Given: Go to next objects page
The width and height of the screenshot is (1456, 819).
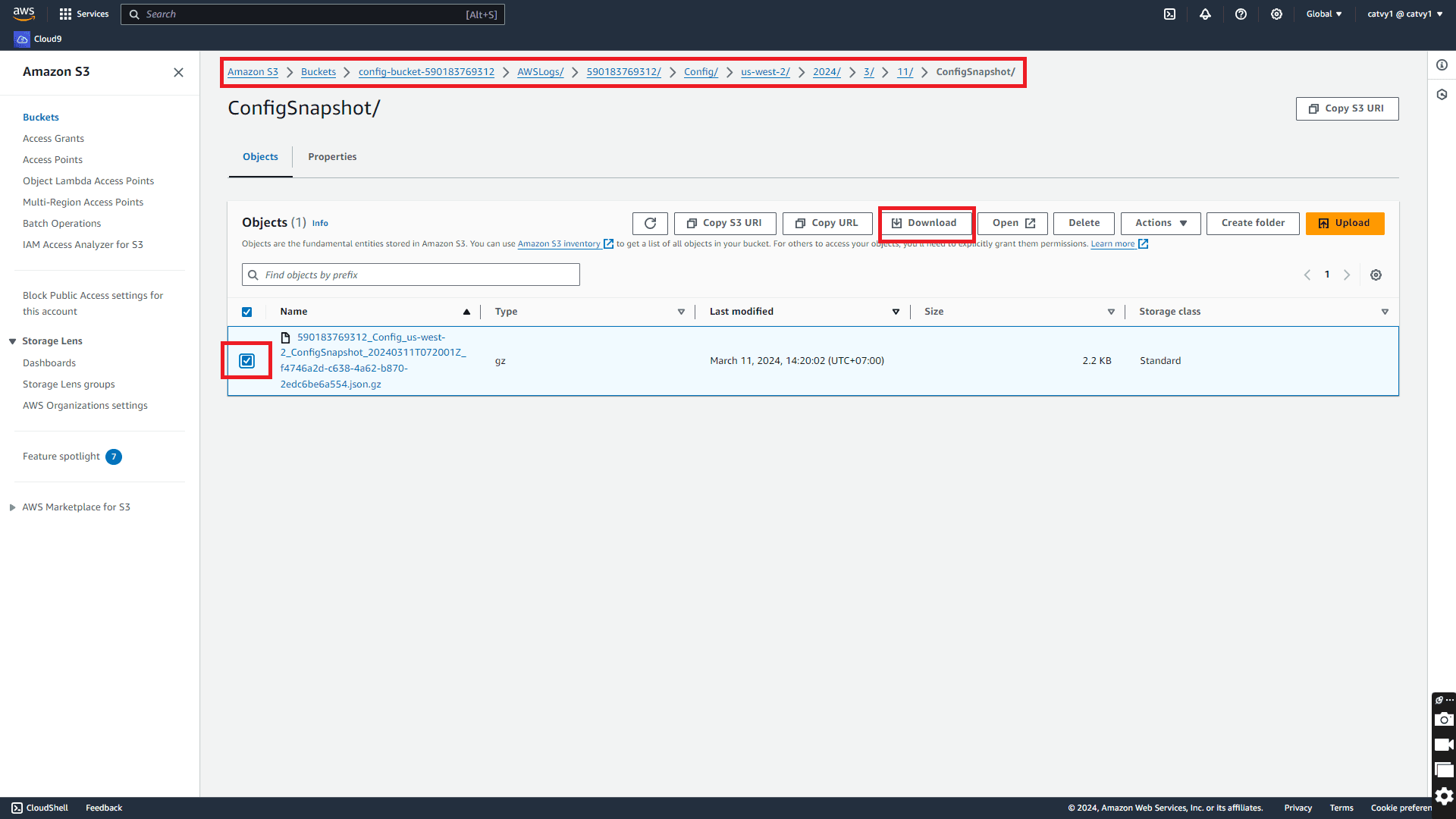Looking at the screenshot, I should [1347, 275].
